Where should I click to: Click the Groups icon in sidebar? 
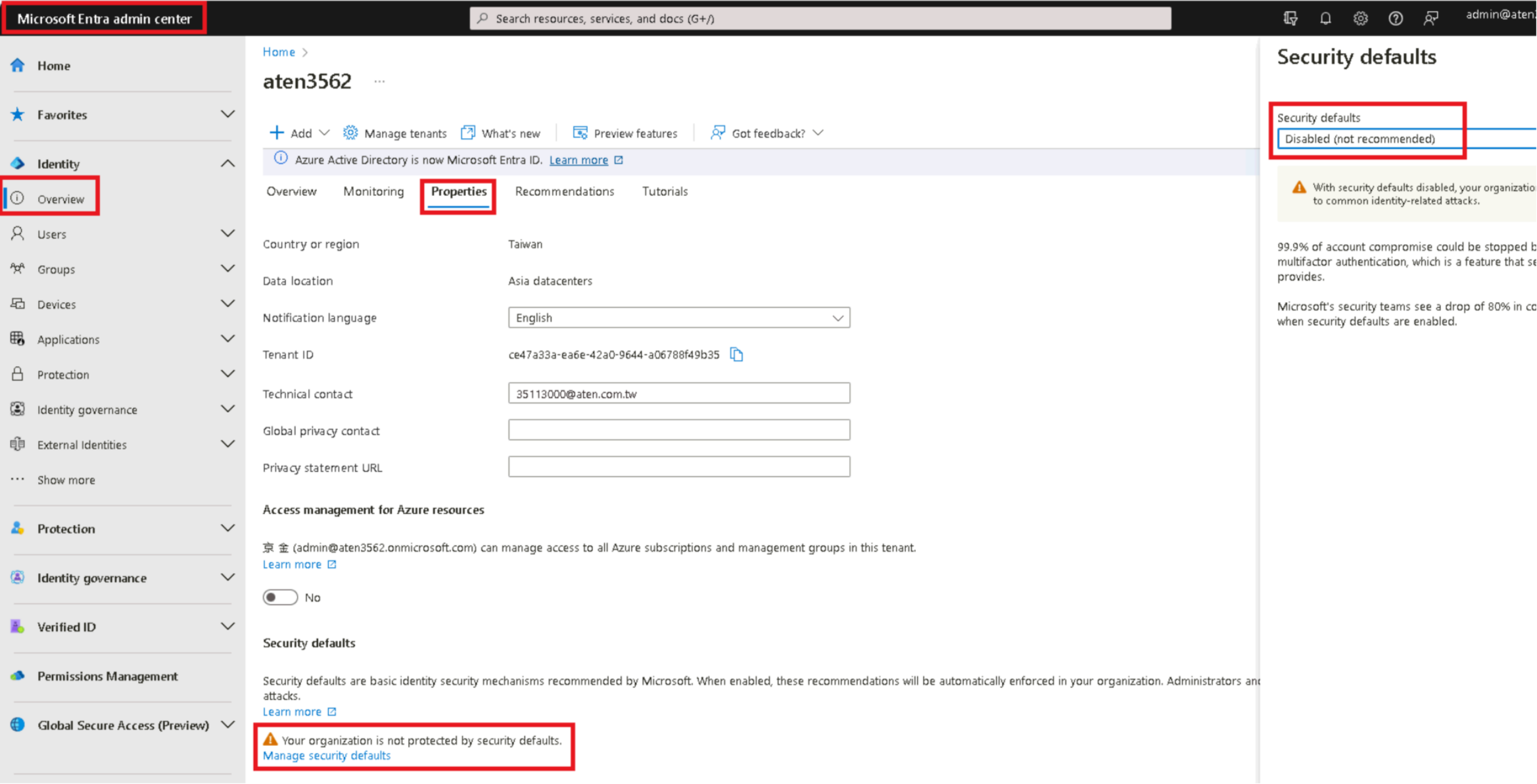(x=18, y=269)
